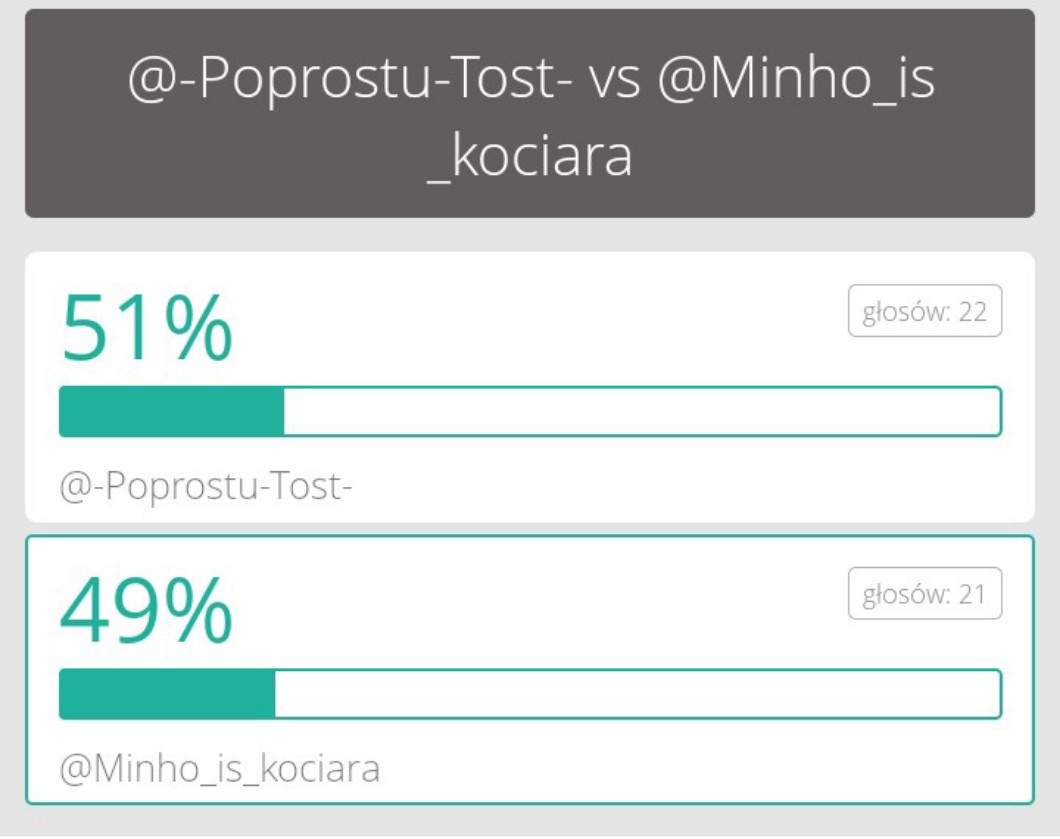Viewport: 1060px width, 839px height.
Task: Click the "głosów: 22" vote count badge
Action: pos(925,312)
